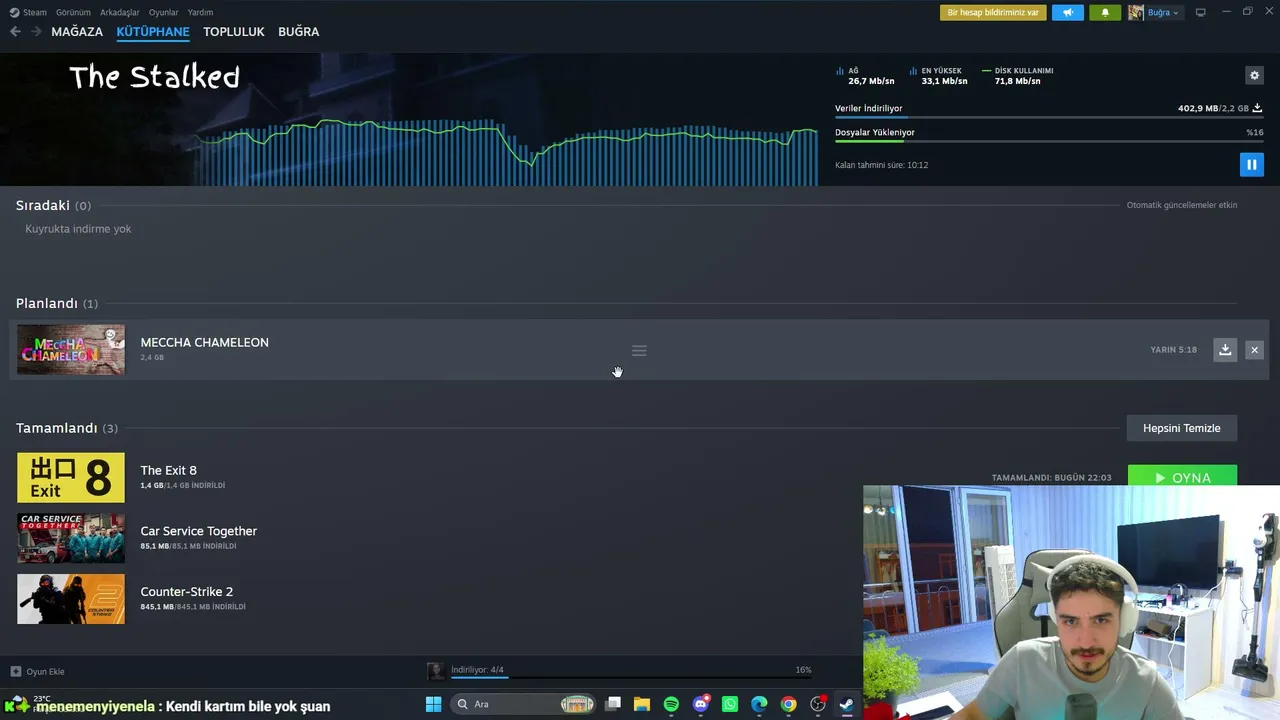Open the green bell notifications
This screenshot has height=720, width=1280.
(1105, 12)
